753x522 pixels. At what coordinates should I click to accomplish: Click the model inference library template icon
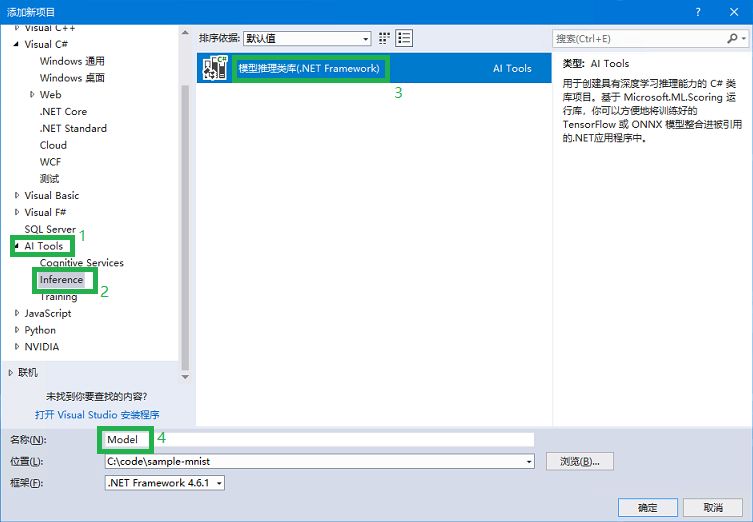tap(215, 68)
